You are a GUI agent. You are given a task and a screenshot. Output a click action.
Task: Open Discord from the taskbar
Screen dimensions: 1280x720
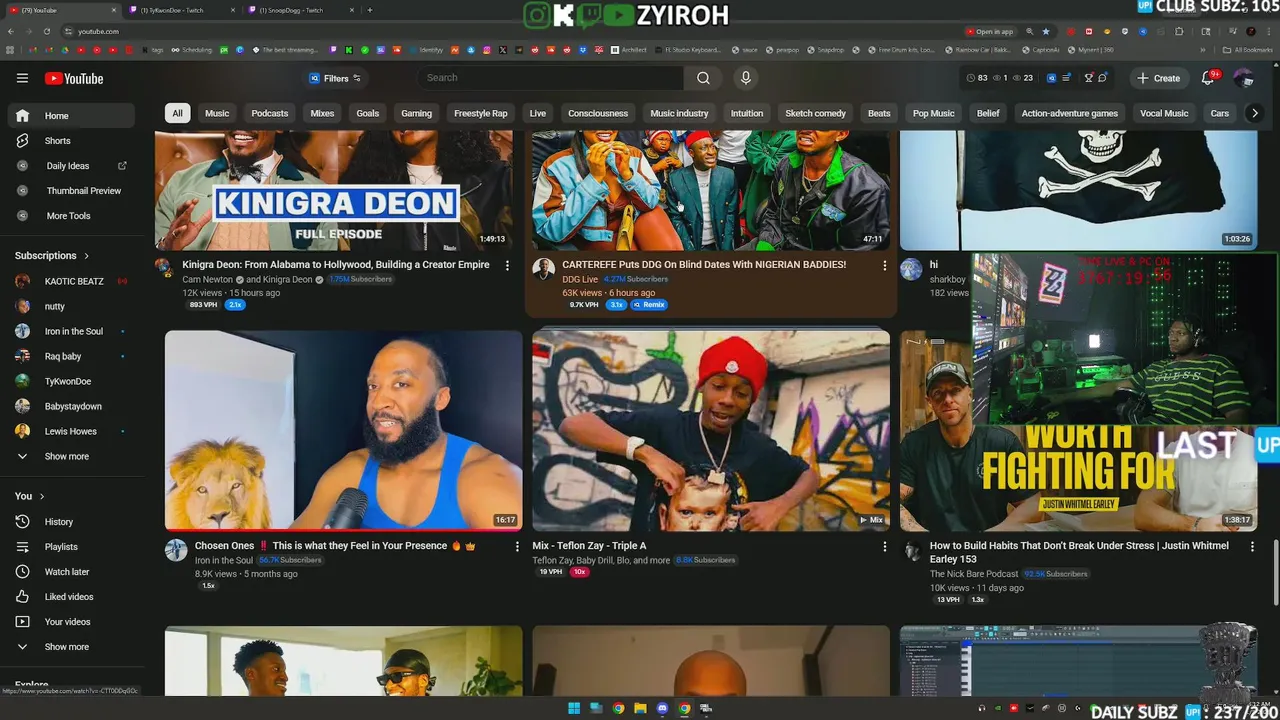(662, 708)
